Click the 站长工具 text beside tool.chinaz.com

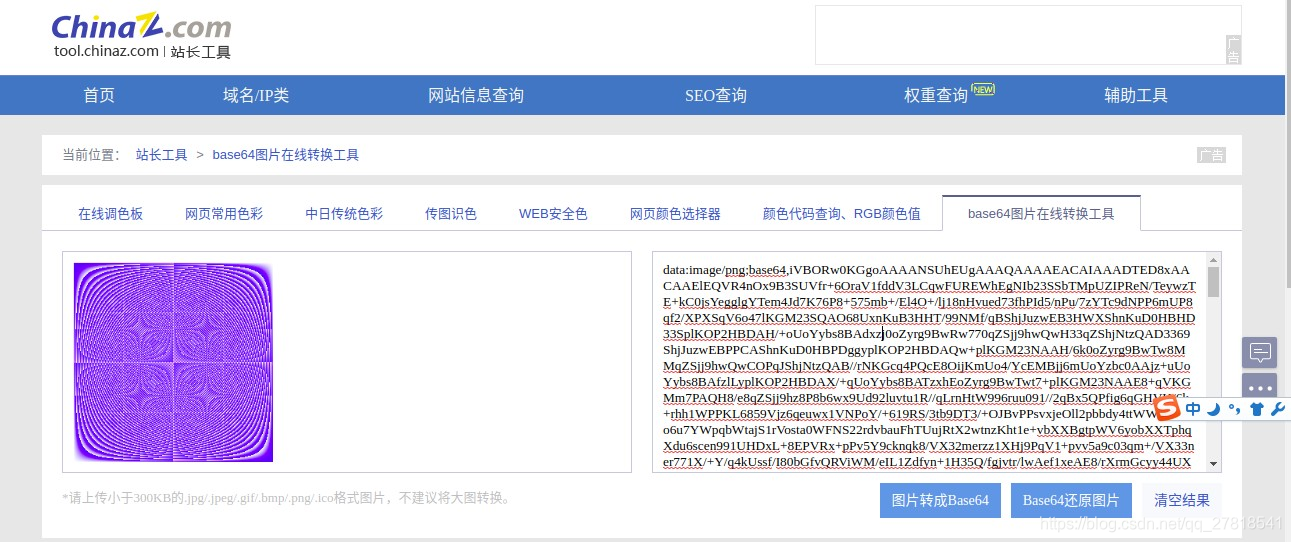[201, 52]
